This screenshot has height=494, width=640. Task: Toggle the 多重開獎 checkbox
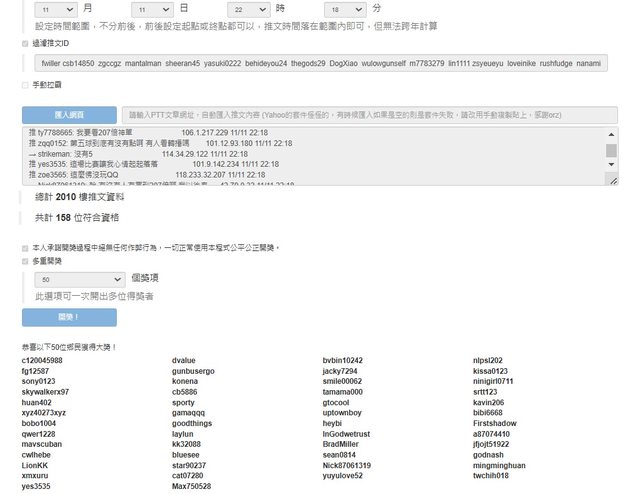pos(25,261)
